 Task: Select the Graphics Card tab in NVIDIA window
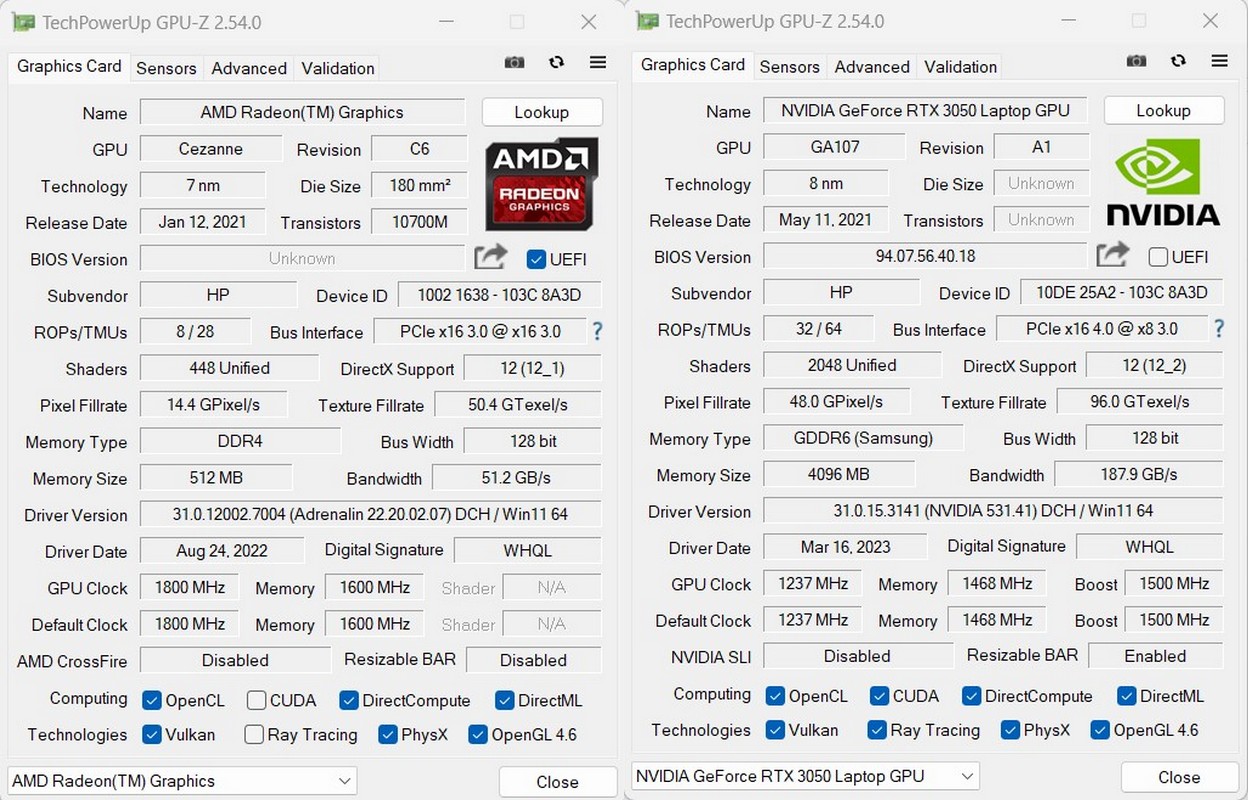(693, 65)
